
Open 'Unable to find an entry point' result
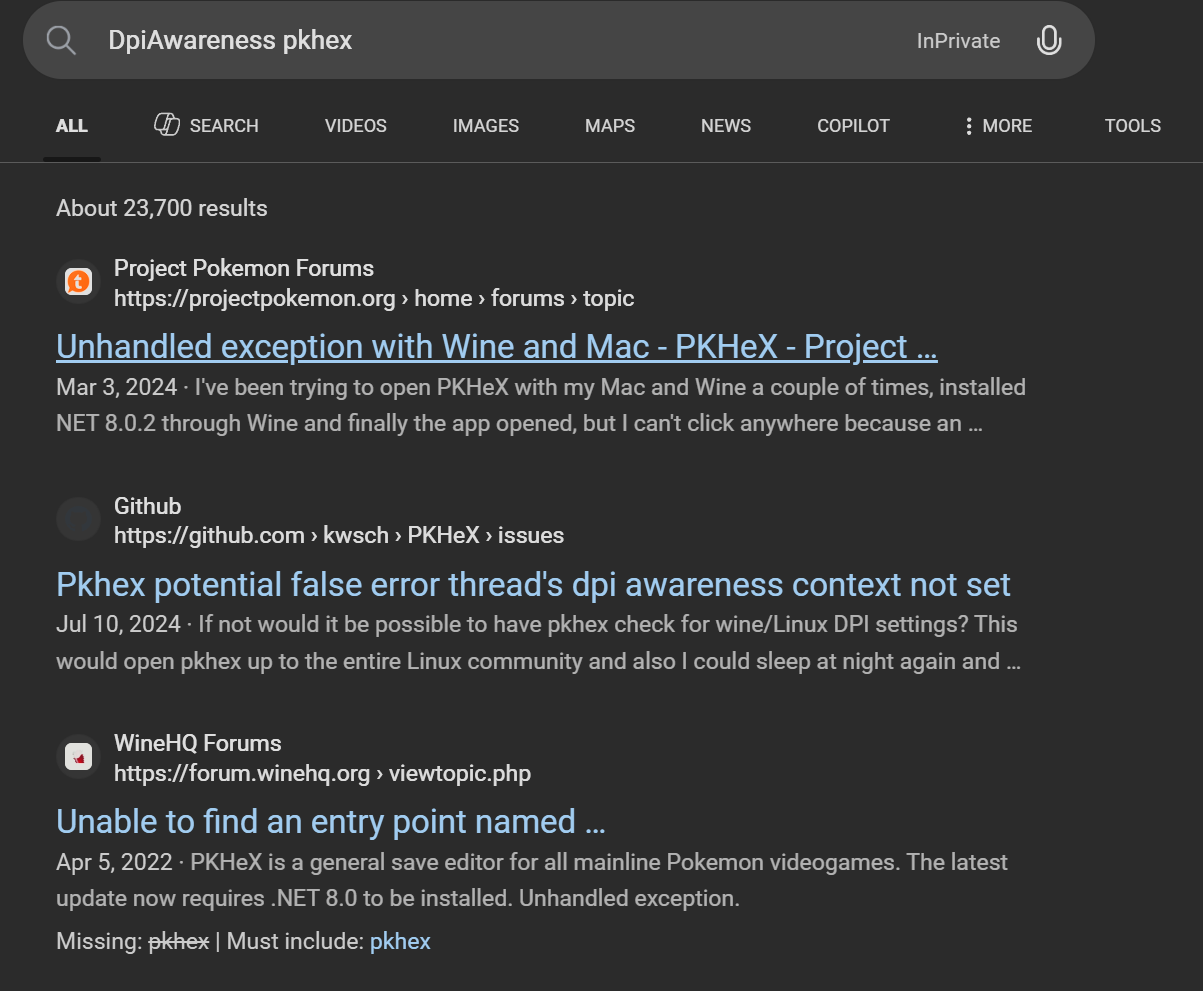(x=330, y=821)
